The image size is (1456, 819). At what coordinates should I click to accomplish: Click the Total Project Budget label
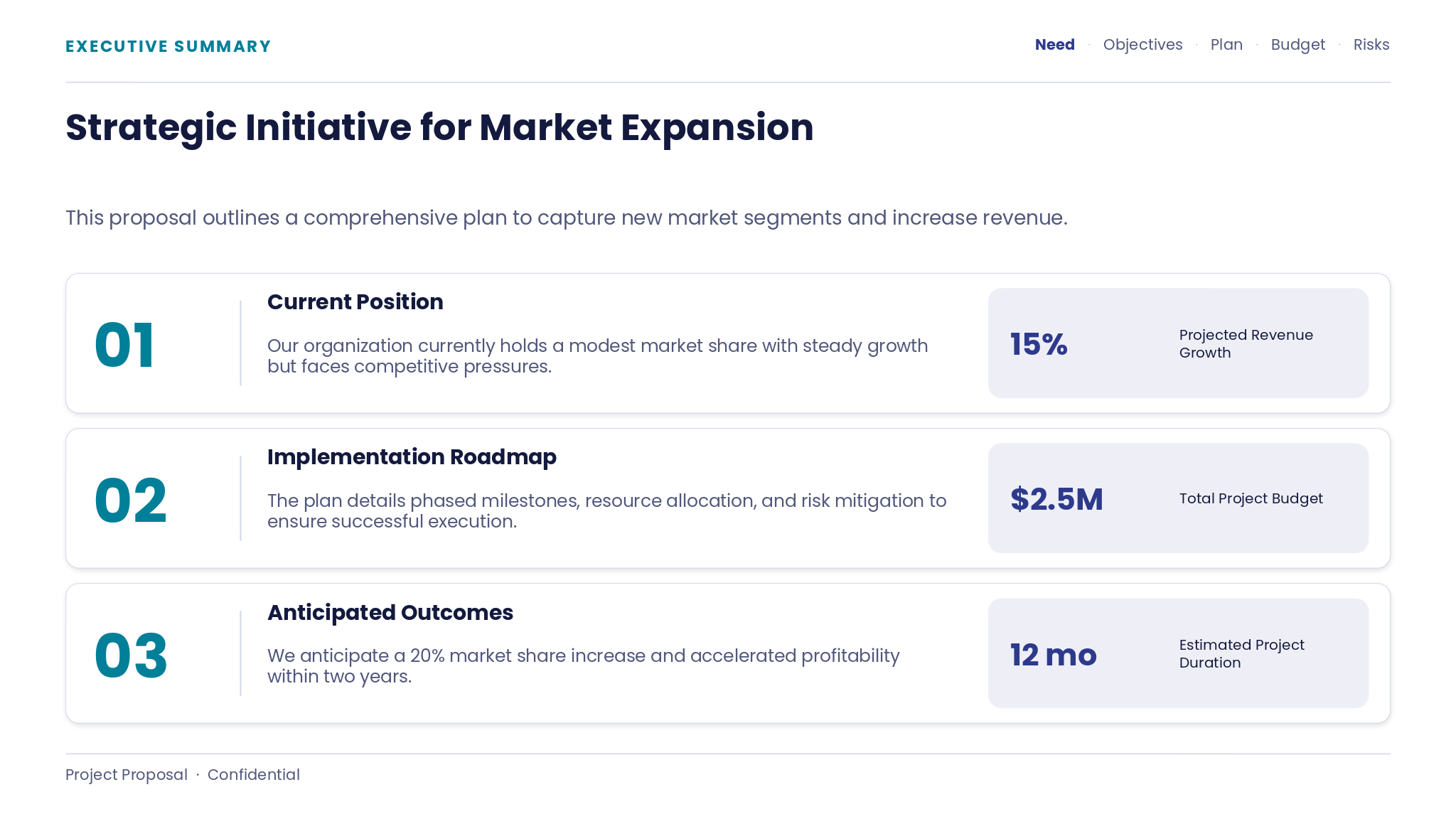[x=1251, y=498]
